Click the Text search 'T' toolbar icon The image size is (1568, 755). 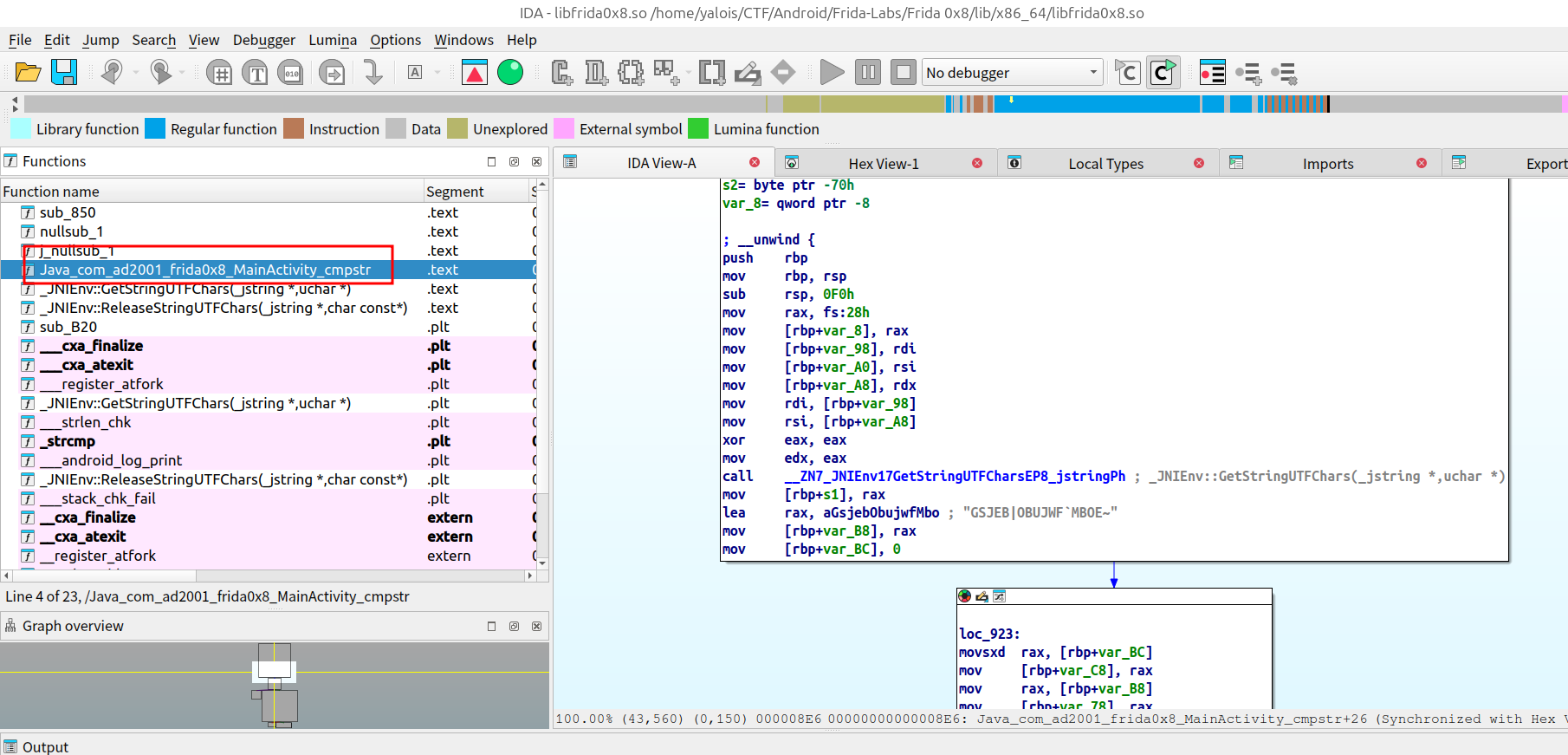(256, 73)
